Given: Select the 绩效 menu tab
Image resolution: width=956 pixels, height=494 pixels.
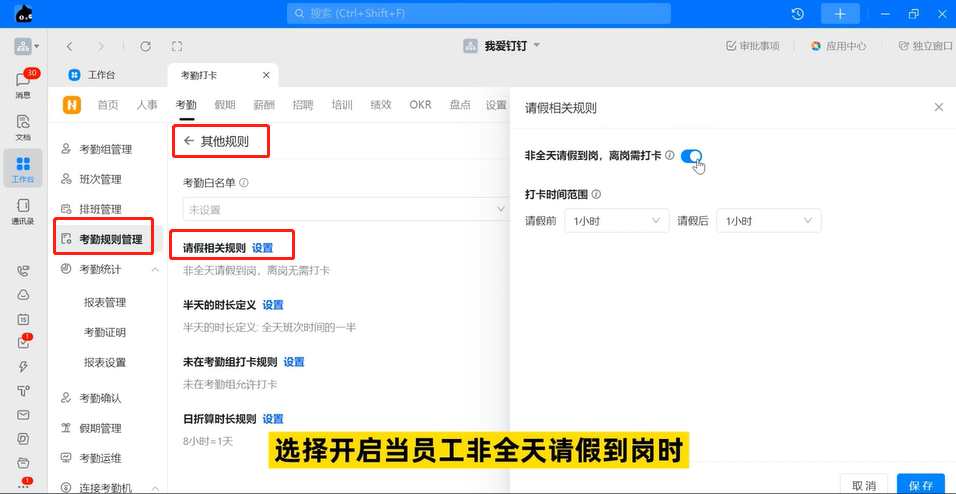Looking at the screenshot, I should [x=381, y=105].
